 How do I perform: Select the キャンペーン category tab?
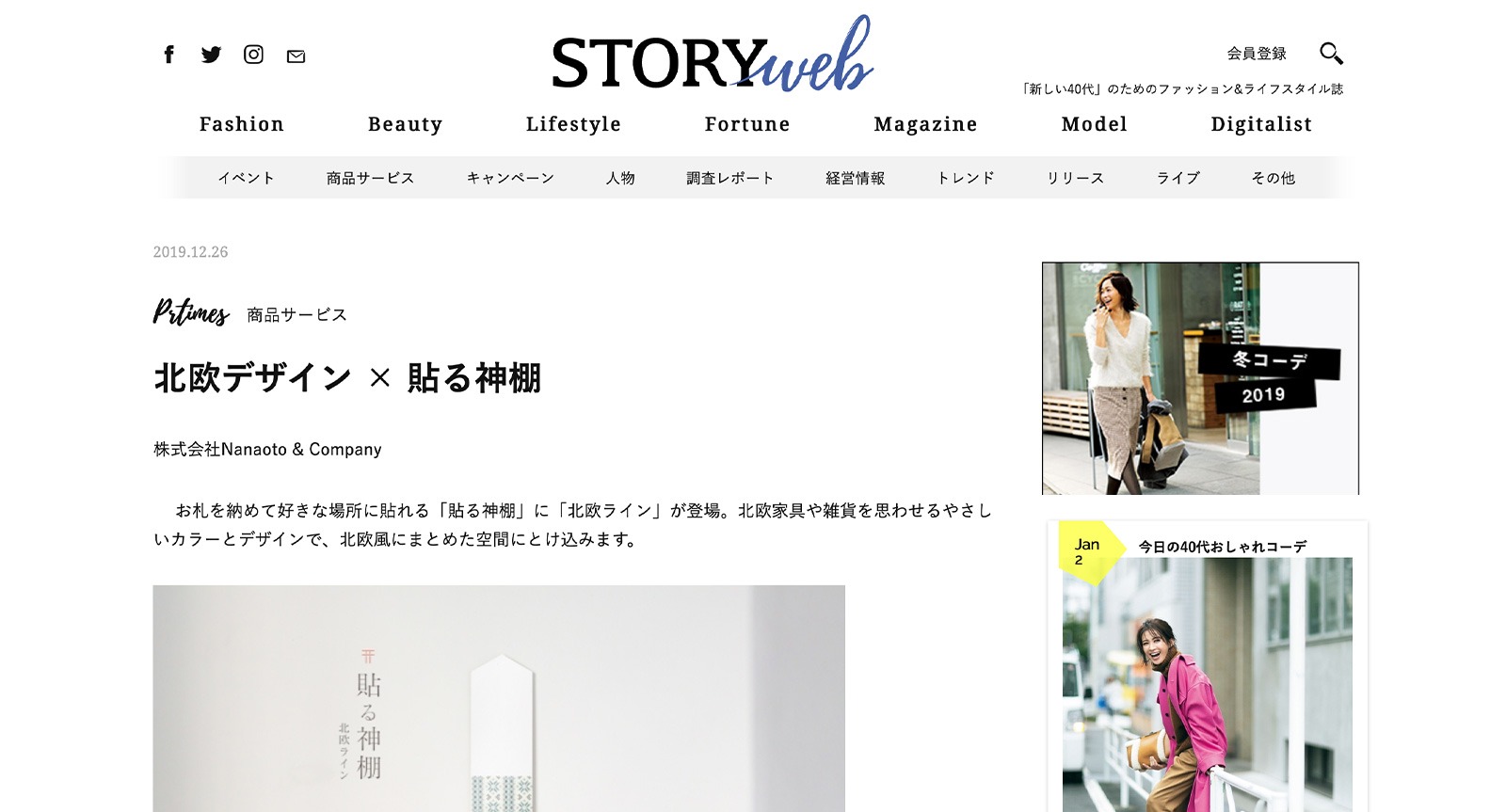510,178
